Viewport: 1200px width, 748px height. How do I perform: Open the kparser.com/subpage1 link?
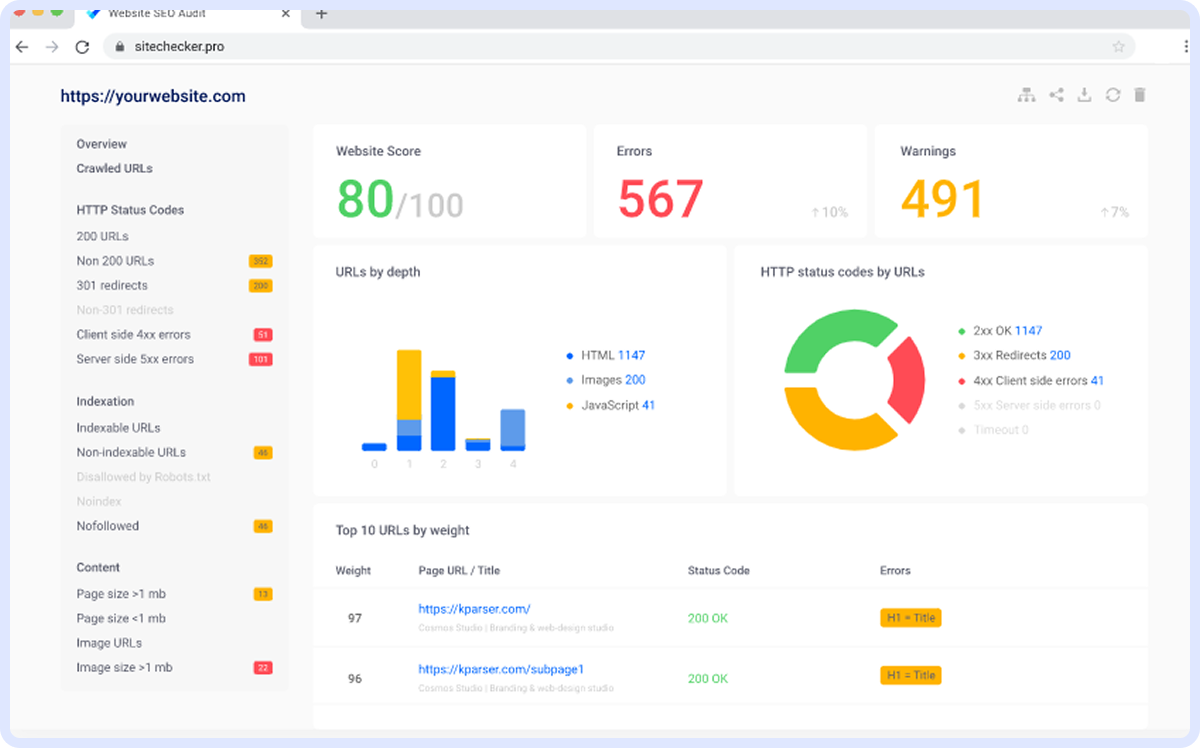(501, 669)
